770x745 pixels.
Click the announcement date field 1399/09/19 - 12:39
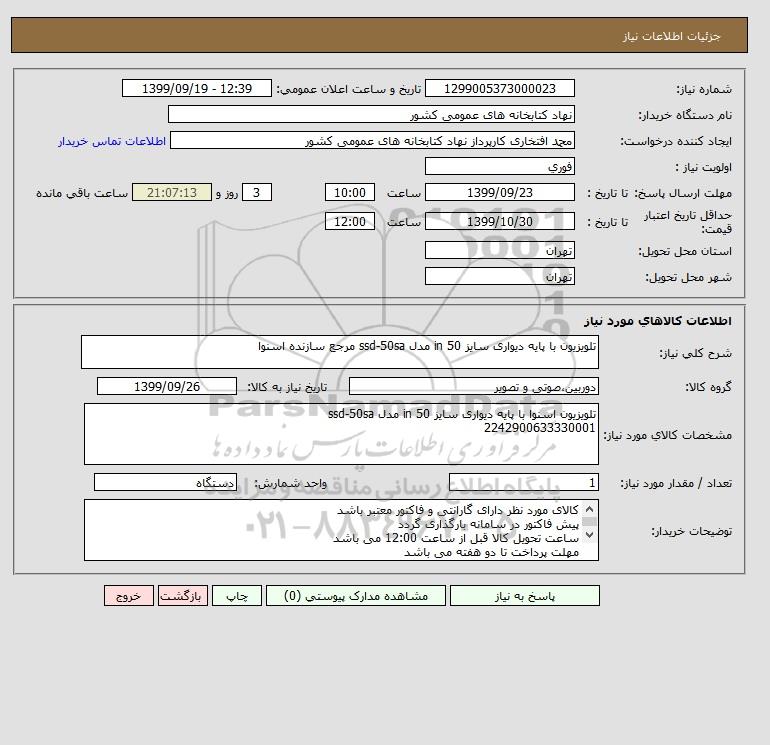click(x=196, y=88)
